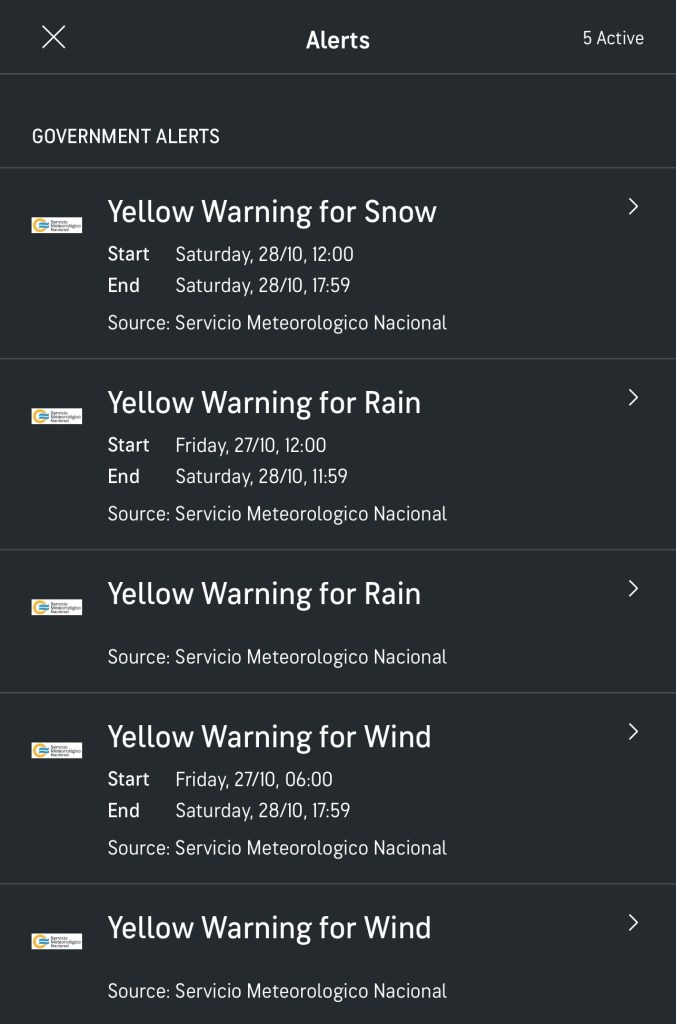Close the Alerts screen

53,38
